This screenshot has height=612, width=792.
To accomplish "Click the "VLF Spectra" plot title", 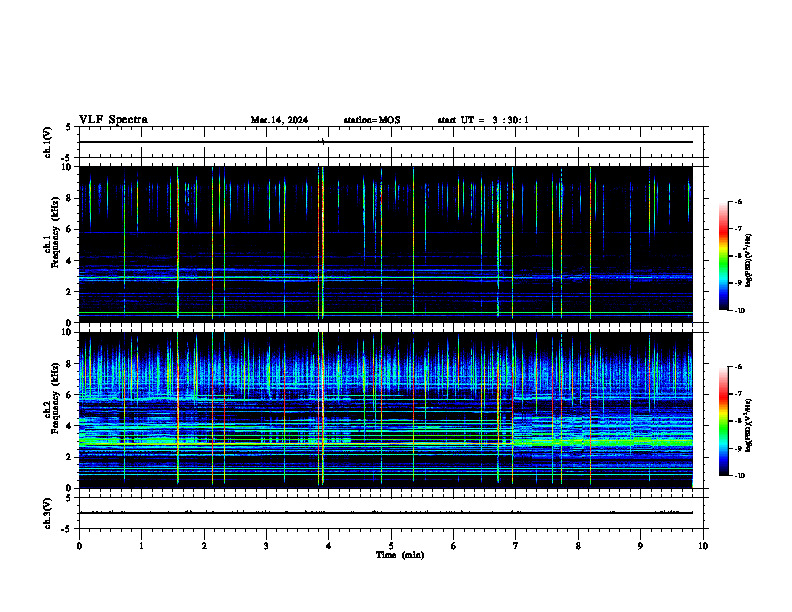I will click(x=113, y=120).
